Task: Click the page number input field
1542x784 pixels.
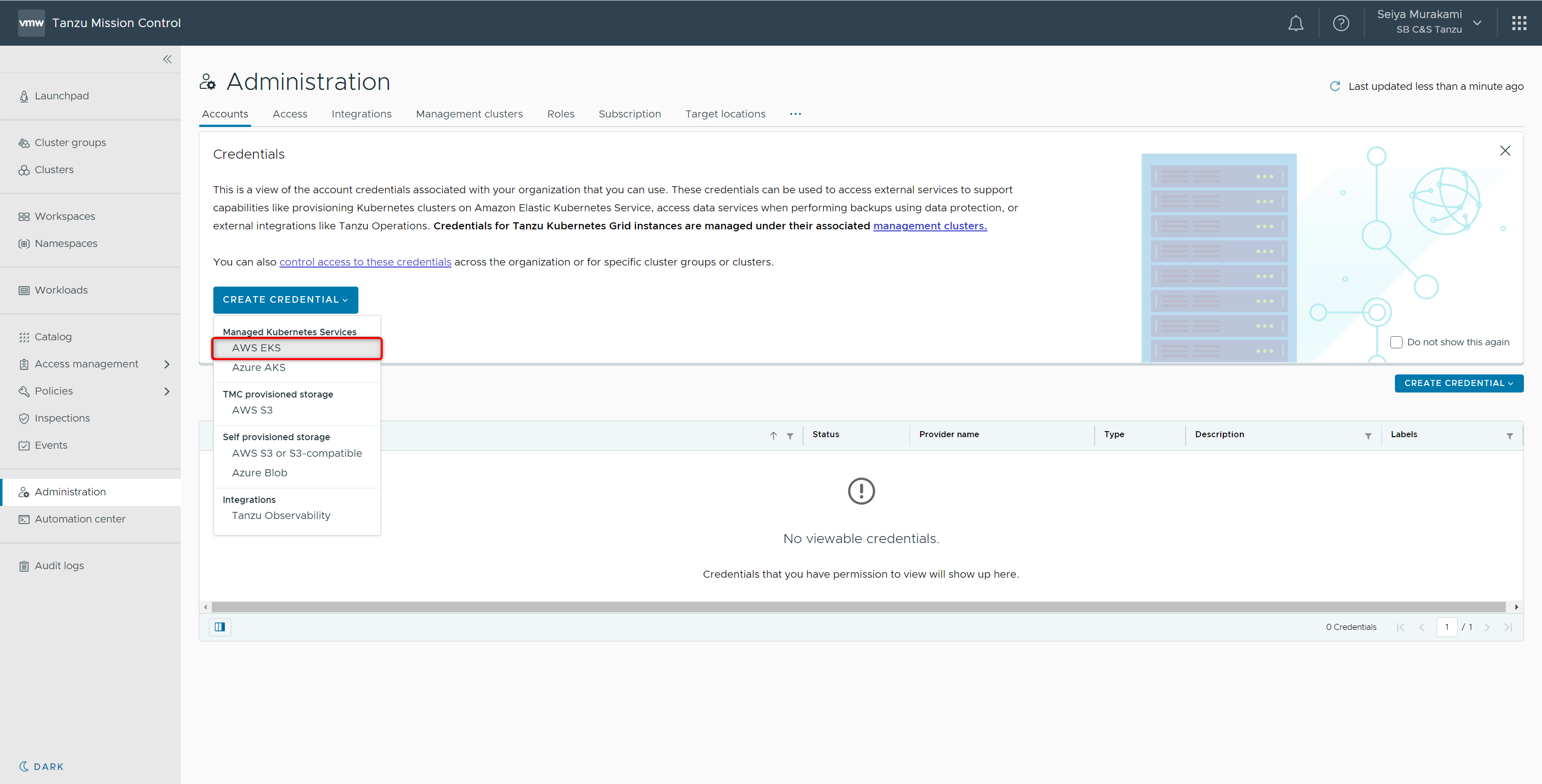Action: click(x=1446, y=626)
